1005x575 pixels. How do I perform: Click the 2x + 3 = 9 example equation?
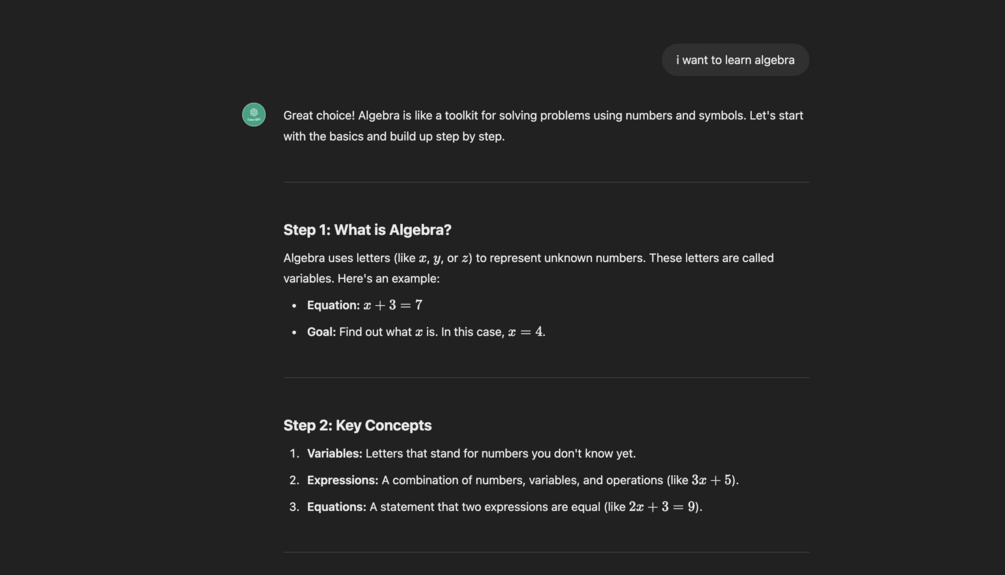tap(663, 507)
